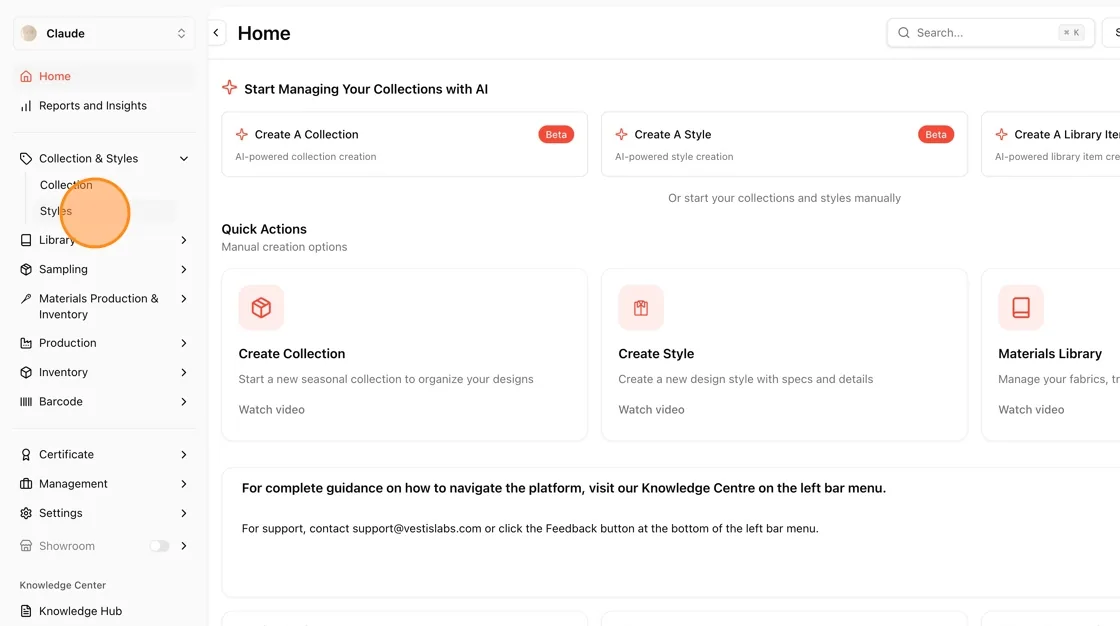
Task: Open the Sampling menu item
Action: tap(104, 269)
